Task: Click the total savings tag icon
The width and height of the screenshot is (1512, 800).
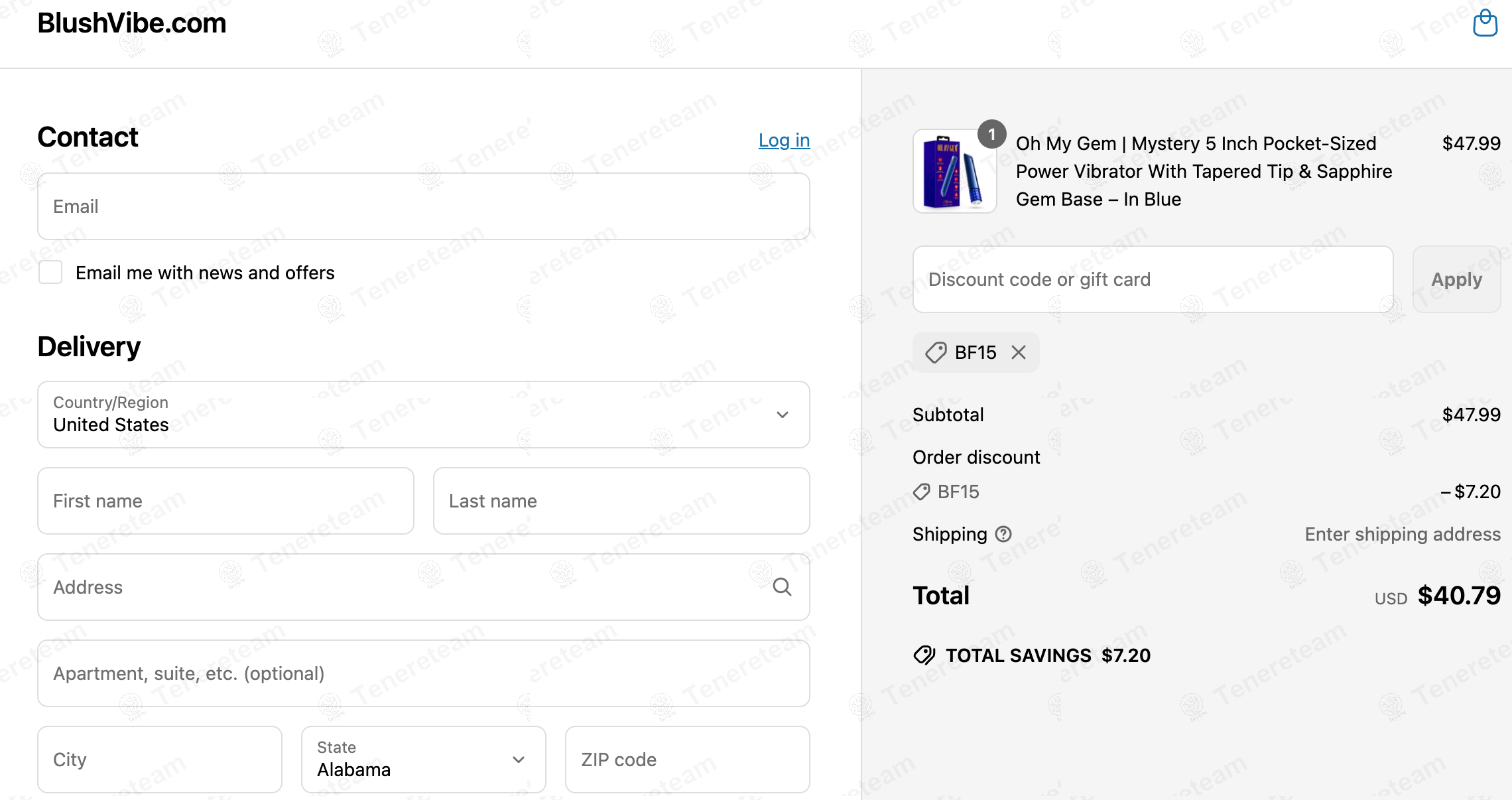Action: coord(924,655)
